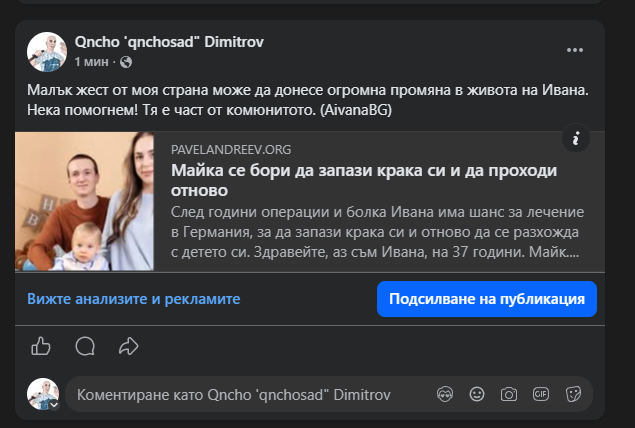The height and width of the screenshot is (428, 635).
Task: Open Qncho 'qnchosad' Dimitrov profile name
Action: point(169,42)
